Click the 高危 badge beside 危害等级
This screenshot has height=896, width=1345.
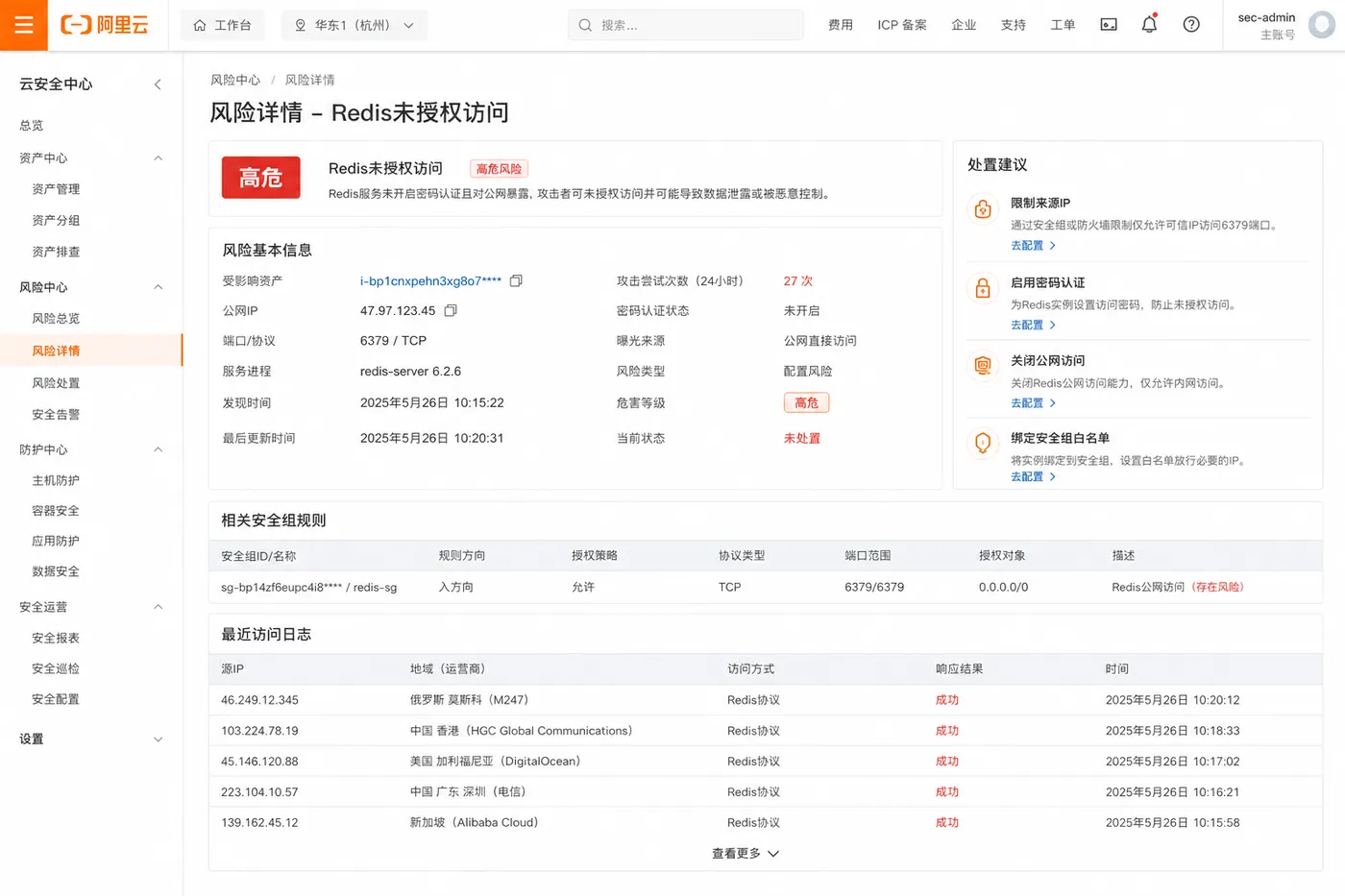pos(806,403)
